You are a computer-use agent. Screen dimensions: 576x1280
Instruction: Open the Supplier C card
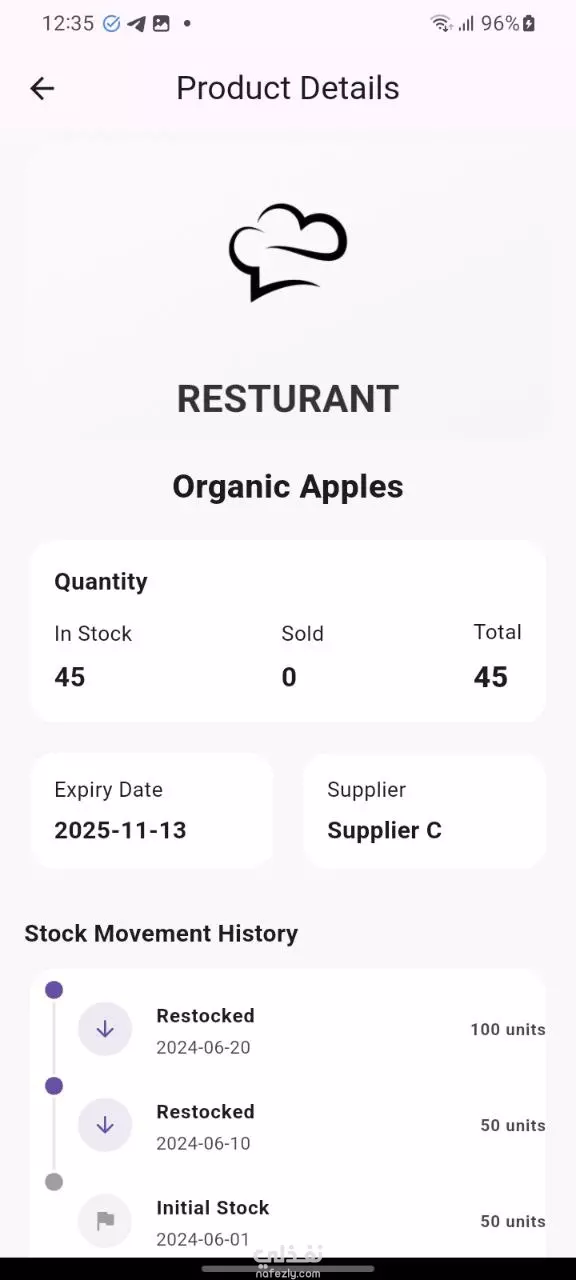(424, 811)
